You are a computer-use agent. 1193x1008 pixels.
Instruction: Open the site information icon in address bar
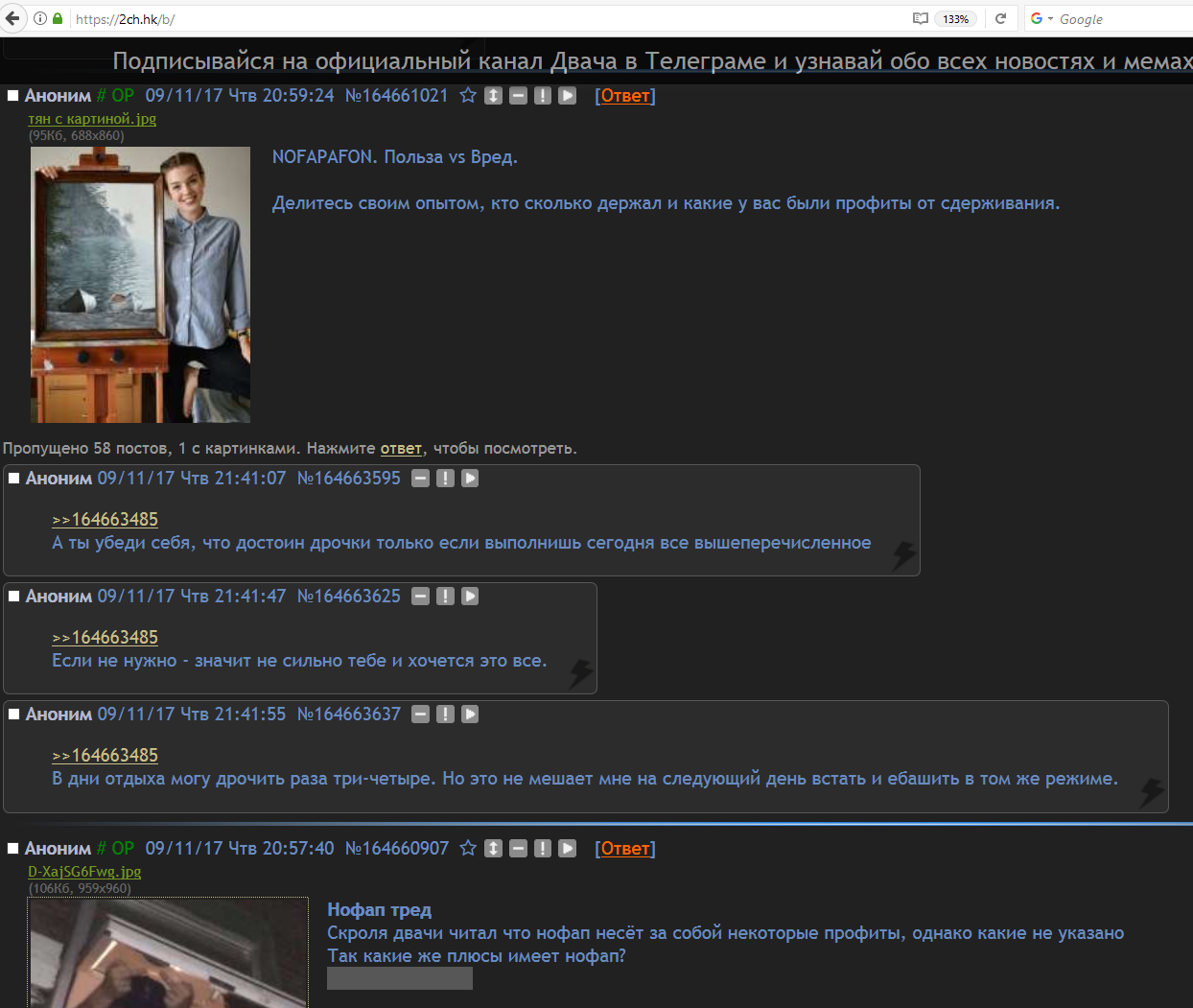coord(40,18)
